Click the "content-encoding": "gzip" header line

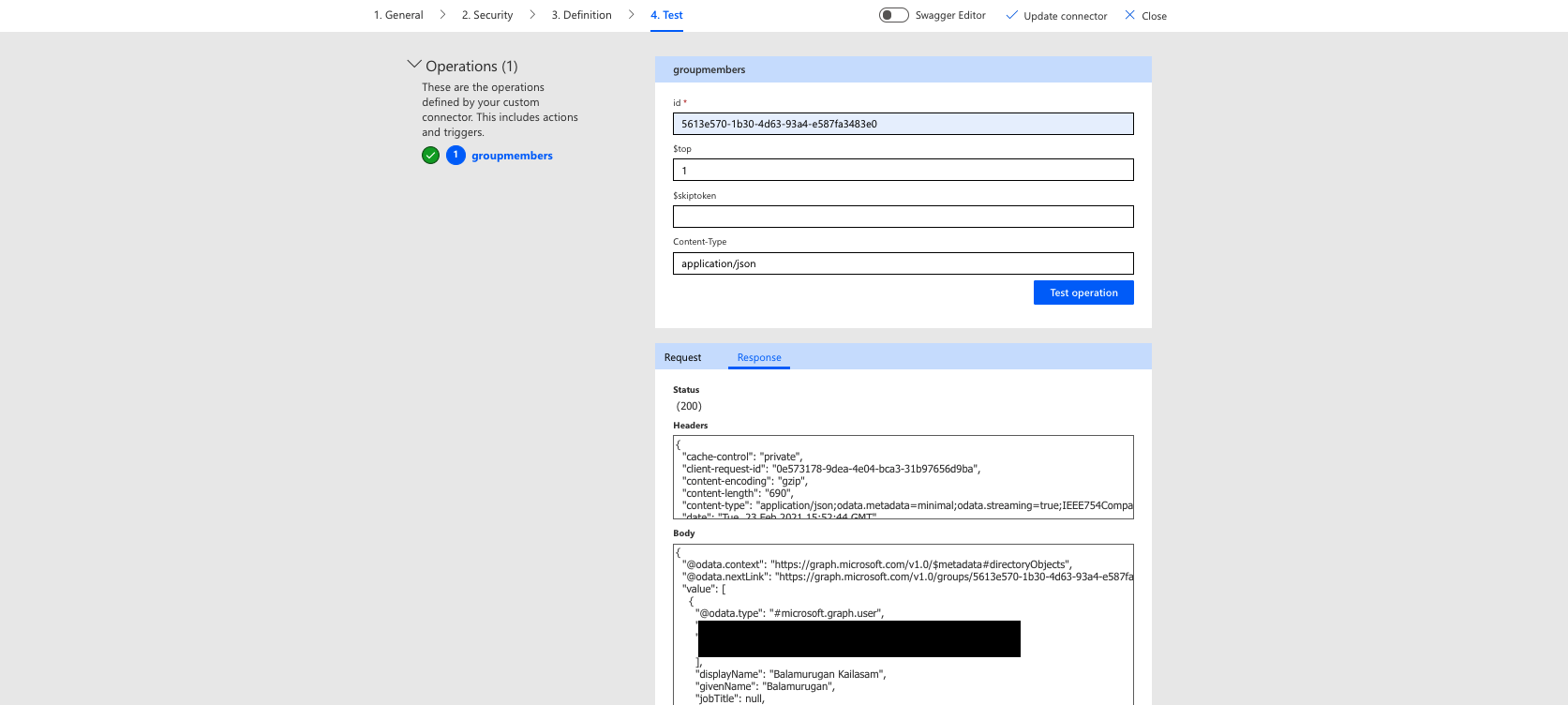pos(745,481)
